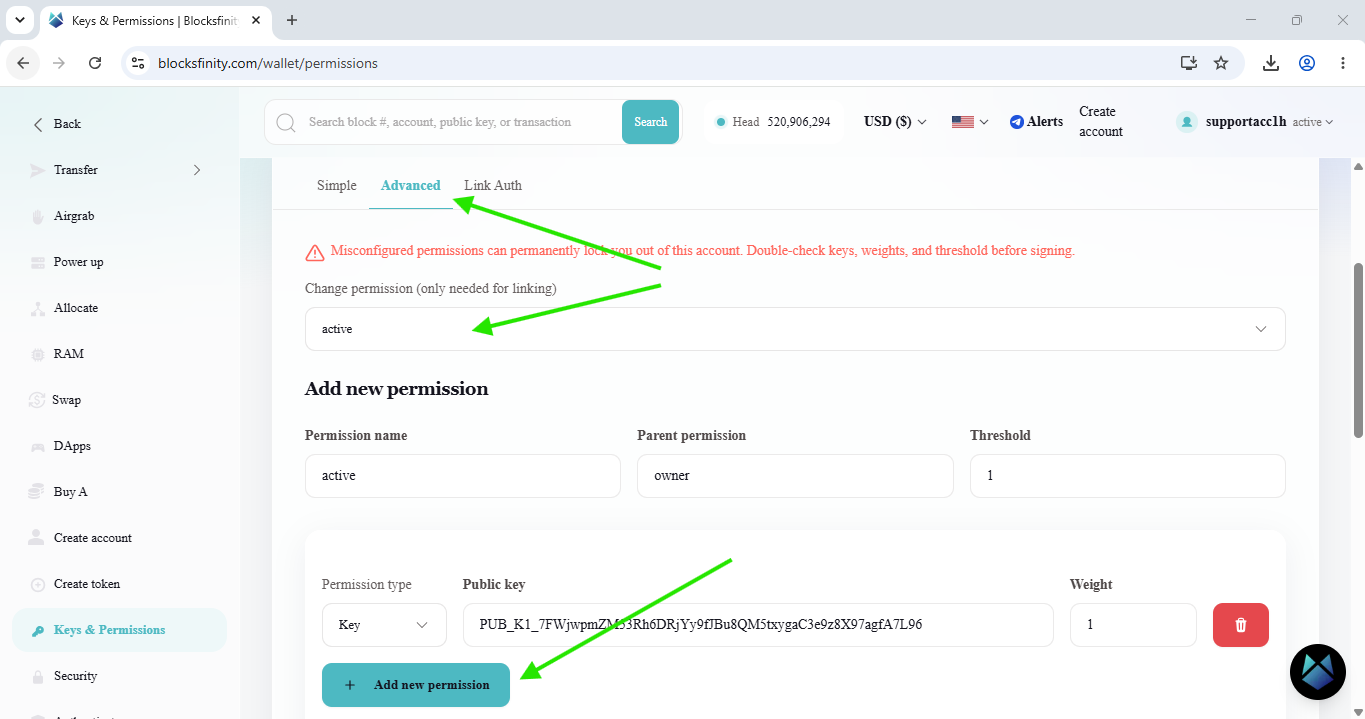The image size is (1365, 719).
Task: Click the Telegram Alerts icon
Action: (1016, 122)
